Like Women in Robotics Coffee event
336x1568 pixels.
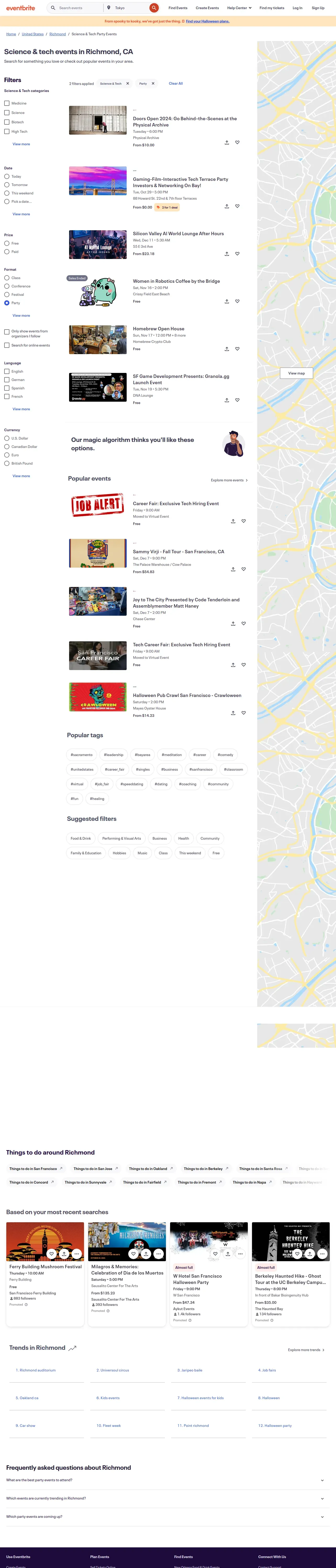pyautogui.click(x=237, y=301)
